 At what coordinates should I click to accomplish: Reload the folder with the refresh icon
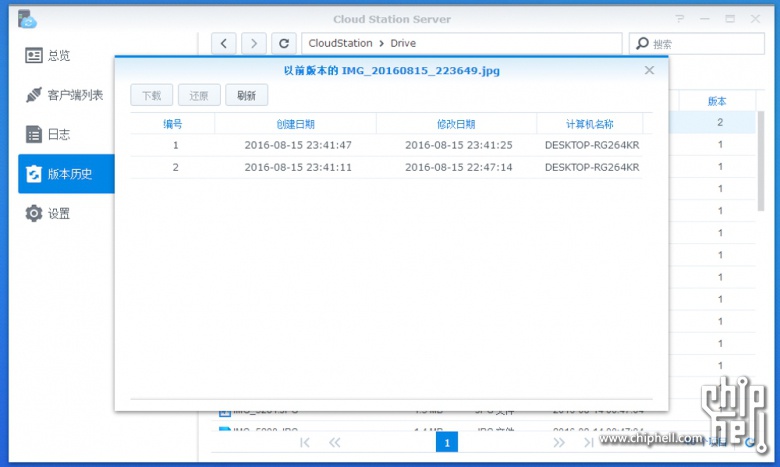pos(284,43)
